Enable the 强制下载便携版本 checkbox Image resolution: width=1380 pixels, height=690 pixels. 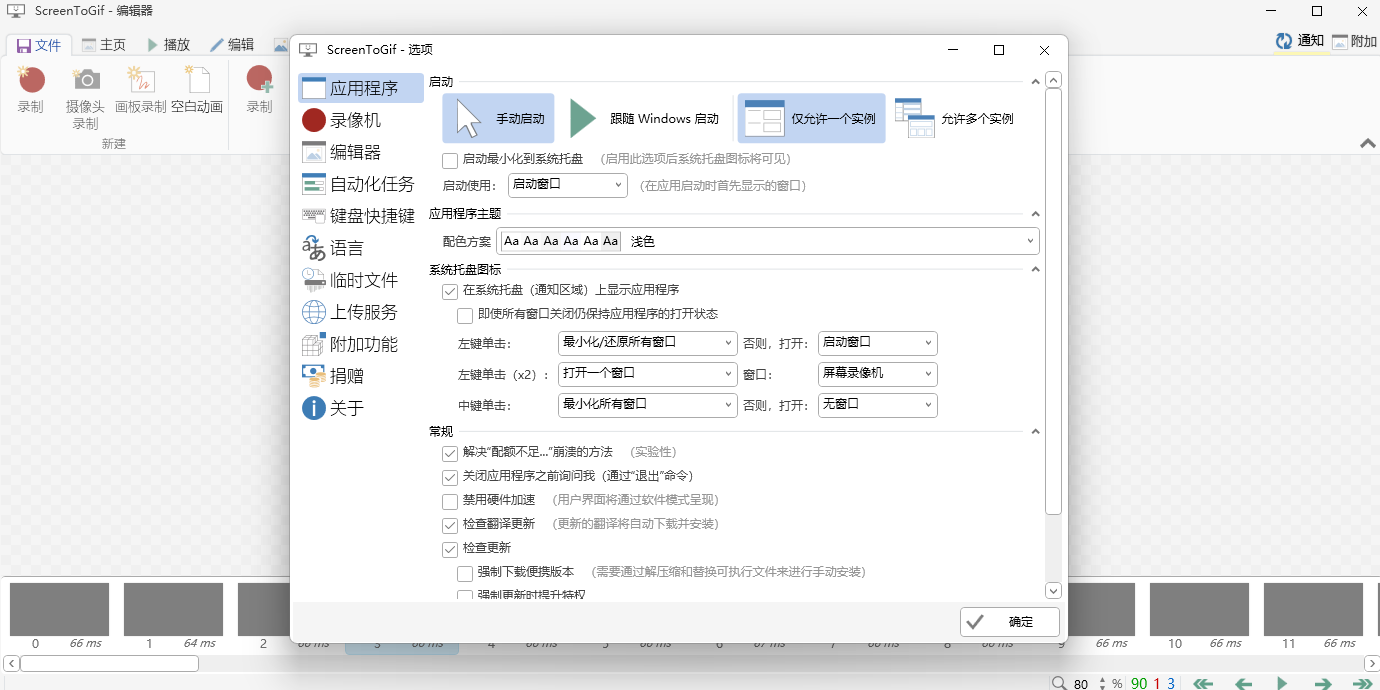(465, 573)
